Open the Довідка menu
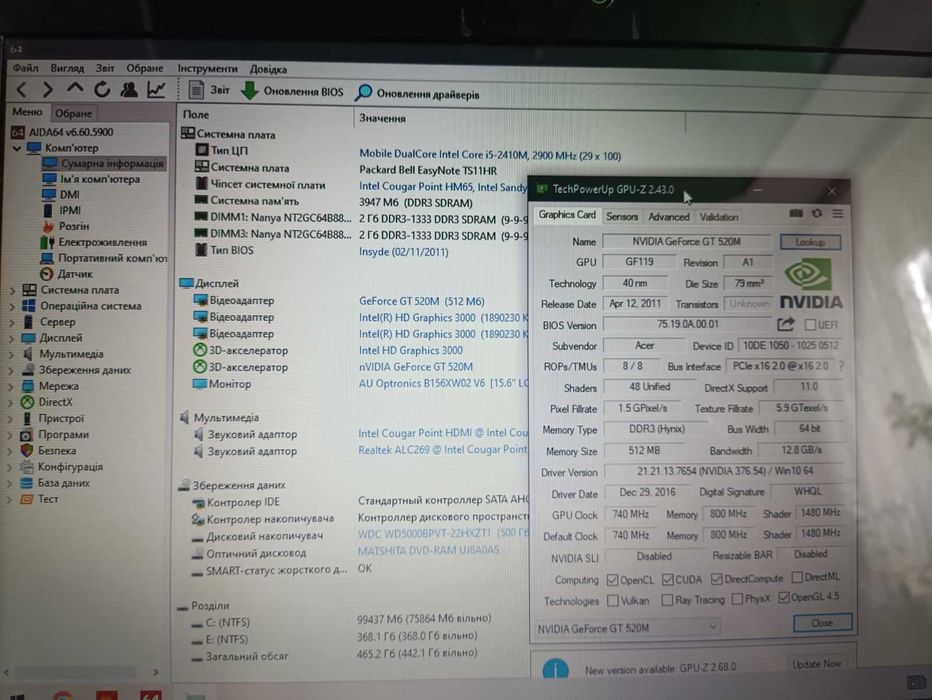Screen dimensions: 932x700 (268, 70)
